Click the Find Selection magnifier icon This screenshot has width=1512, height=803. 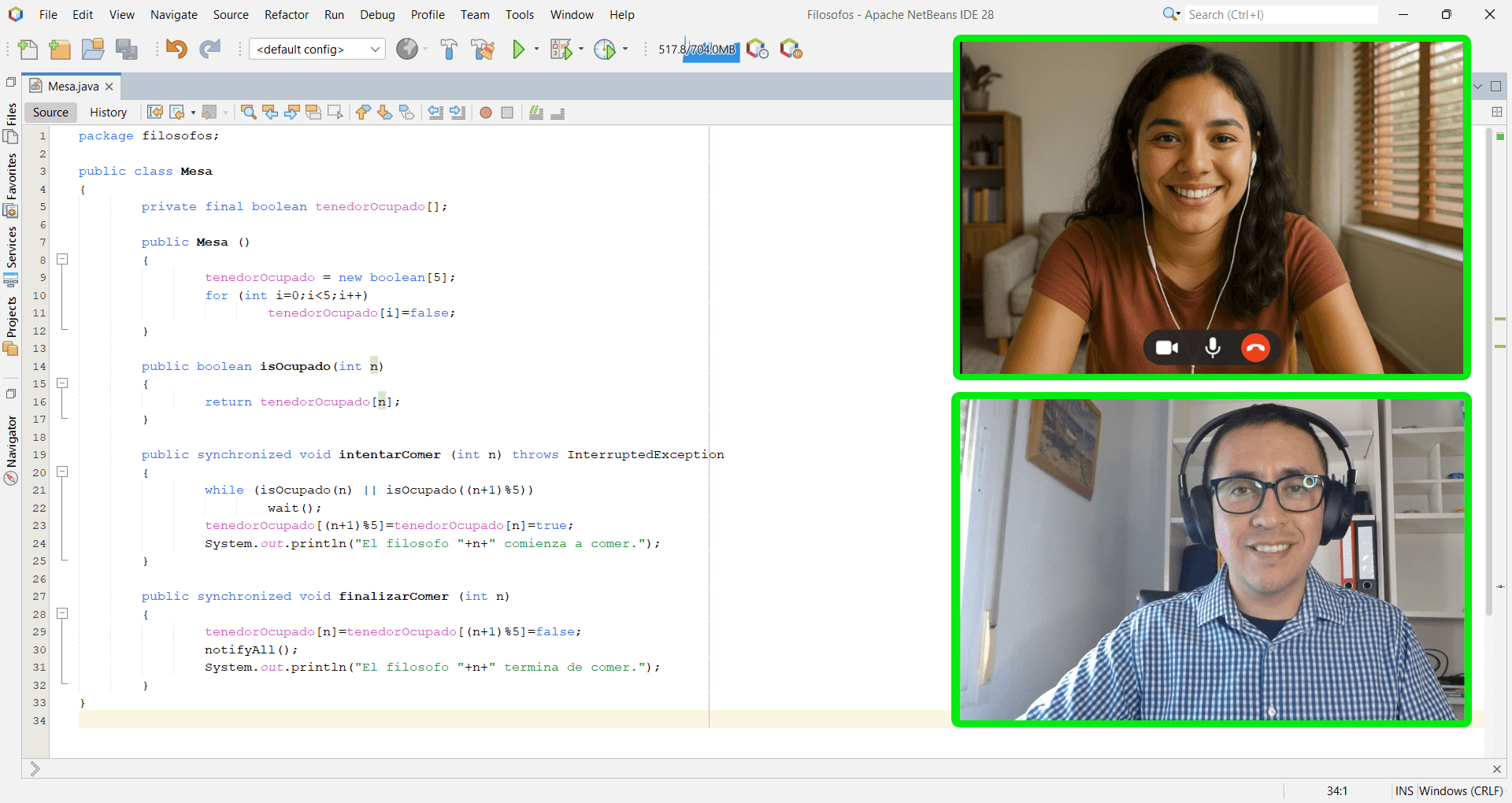point(249,113)
